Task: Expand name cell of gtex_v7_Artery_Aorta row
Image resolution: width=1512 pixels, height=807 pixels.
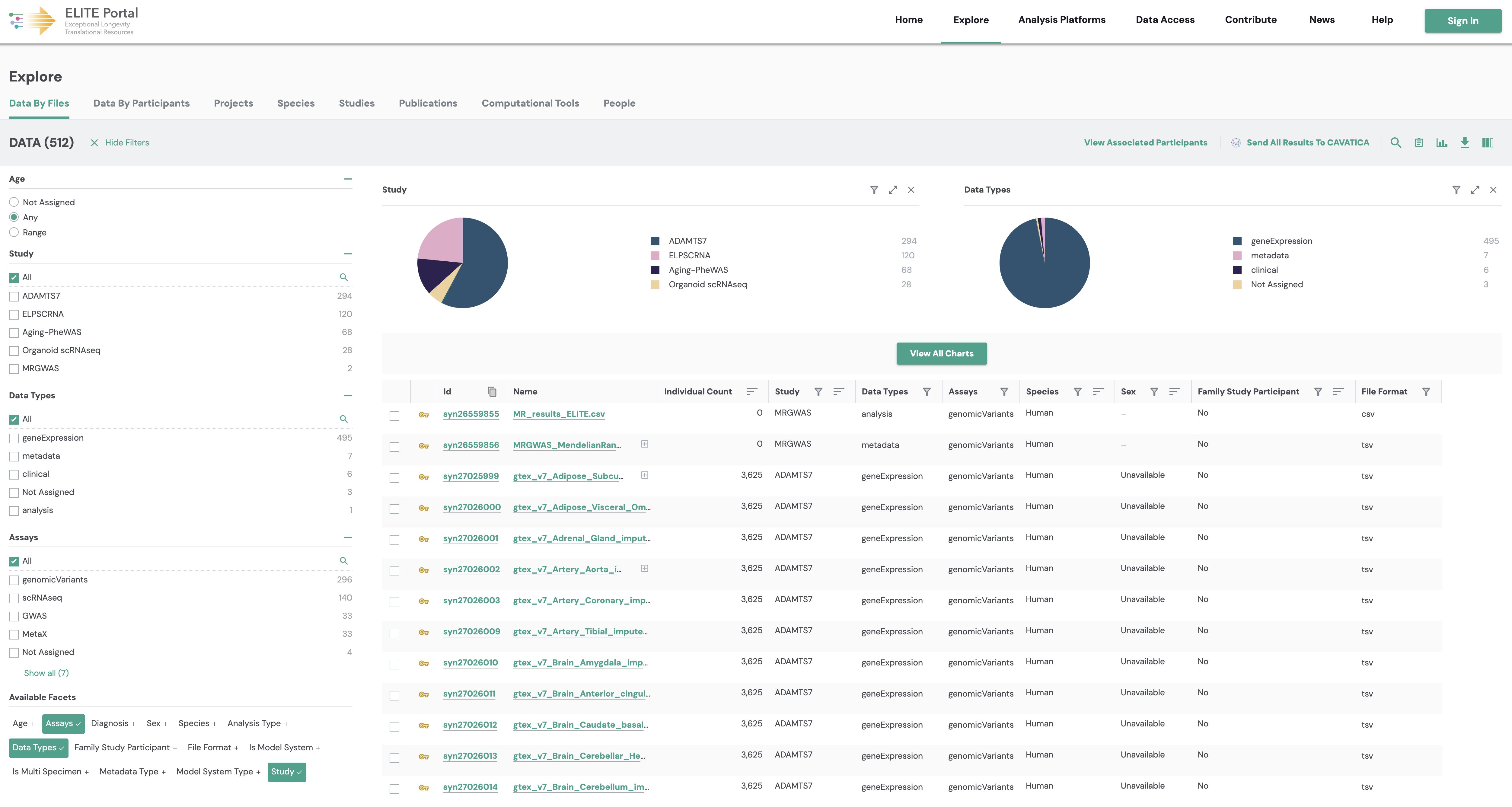Action: click(x=644, y=569)
